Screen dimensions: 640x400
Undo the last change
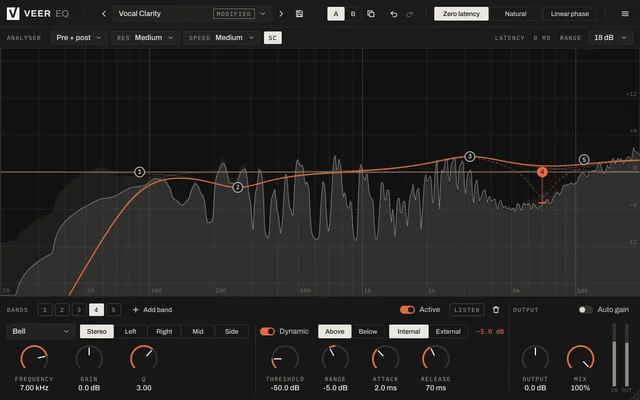tap(393, 14)
